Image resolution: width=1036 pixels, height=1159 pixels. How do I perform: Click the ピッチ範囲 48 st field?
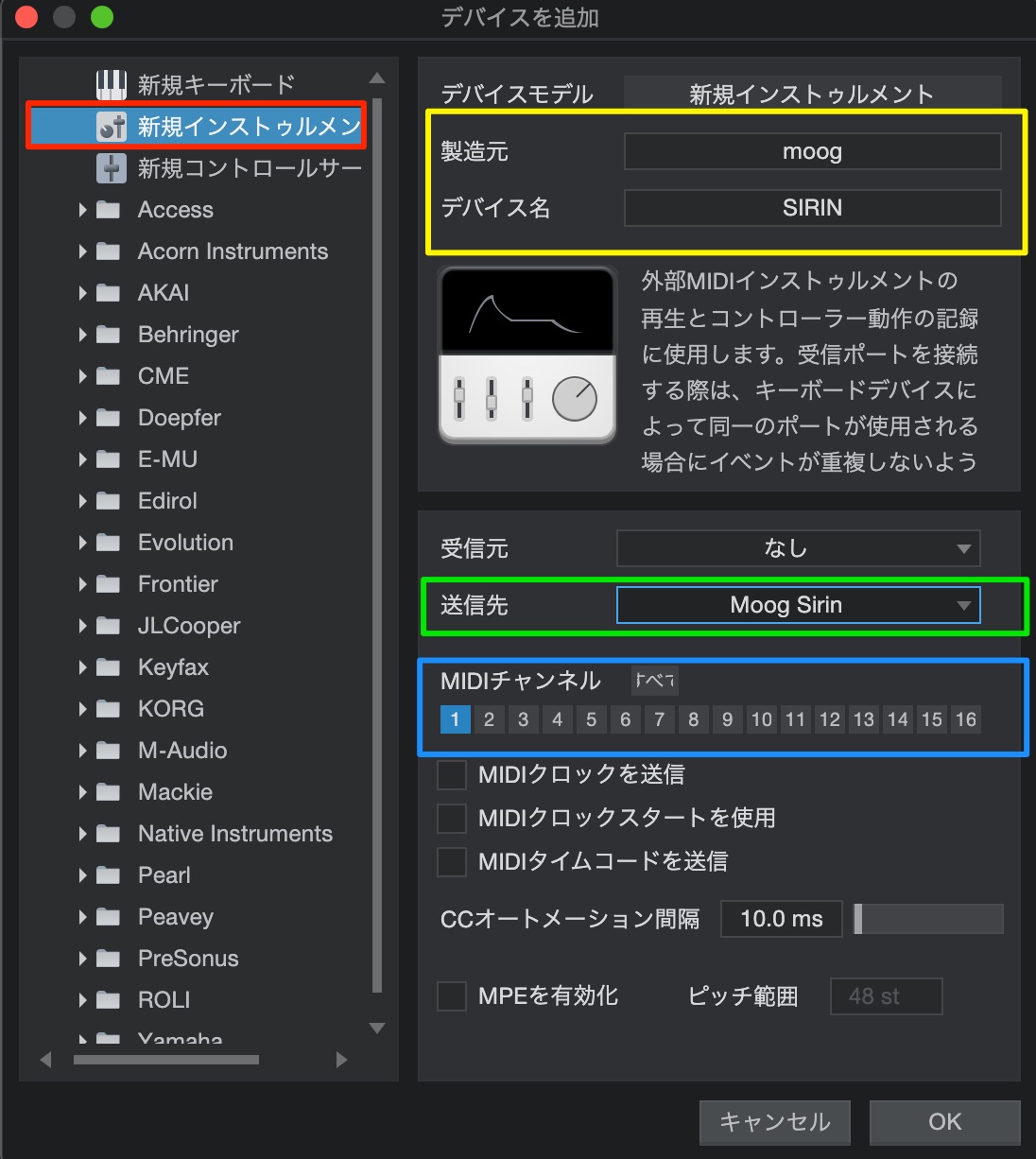[887, 996]
